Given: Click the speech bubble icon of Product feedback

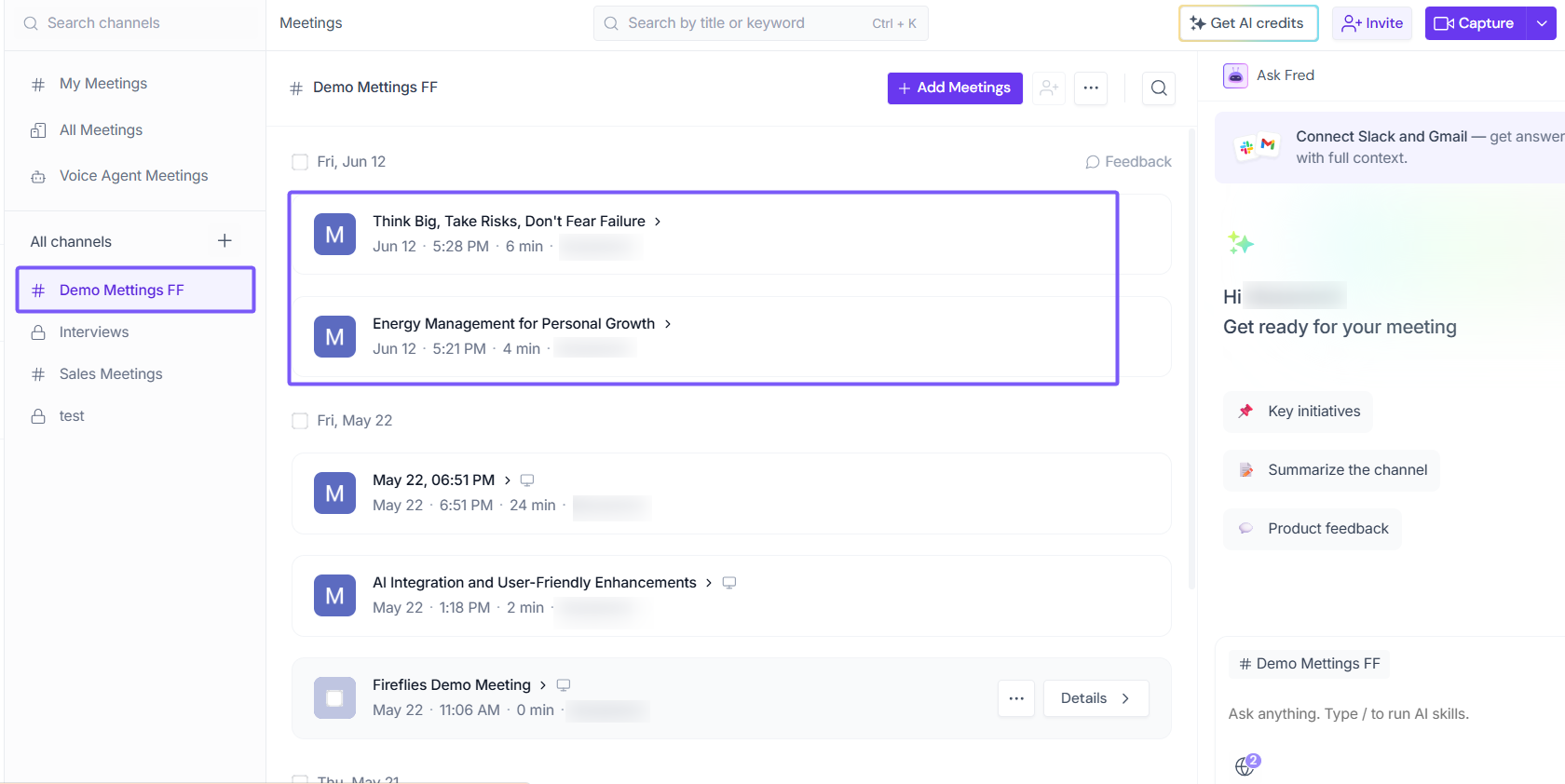Looking at the screenshot, I should coord(1245,529).
